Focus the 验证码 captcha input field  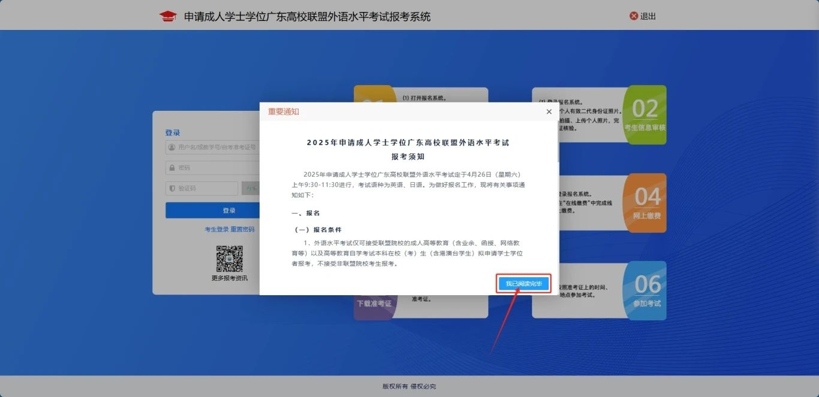pos(202,189)
